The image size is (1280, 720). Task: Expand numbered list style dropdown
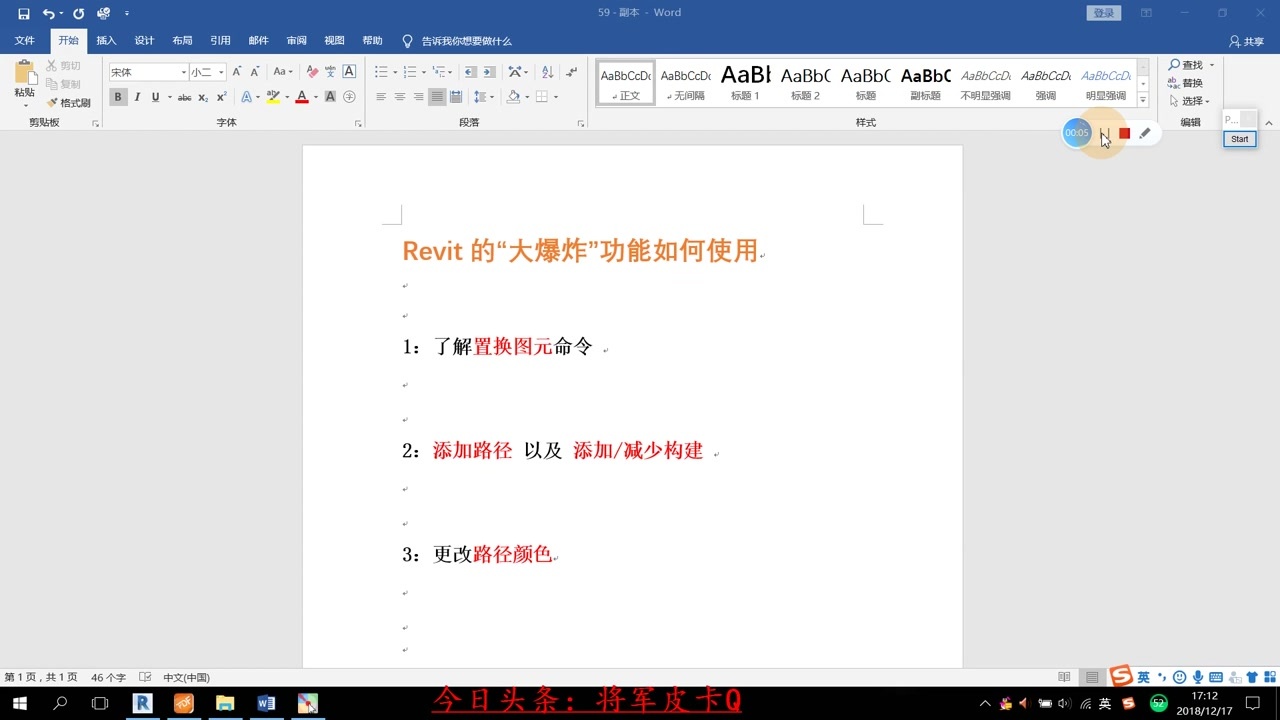(x=424, y=72)
